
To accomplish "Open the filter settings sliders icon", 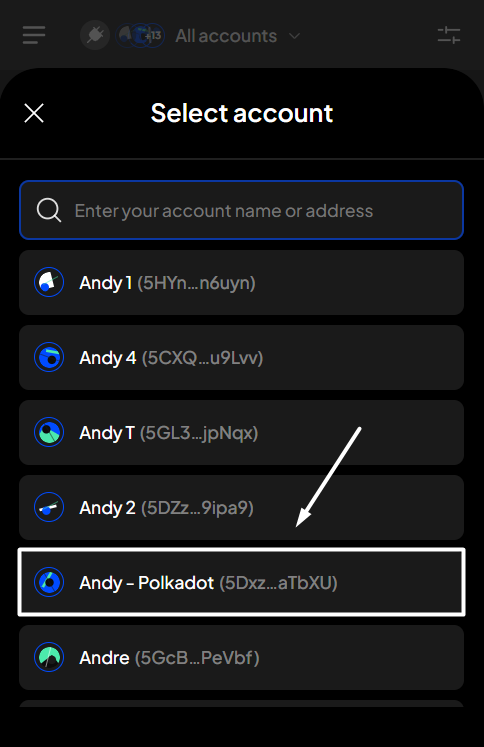I will pyautogui.click(x=449, y=35).
